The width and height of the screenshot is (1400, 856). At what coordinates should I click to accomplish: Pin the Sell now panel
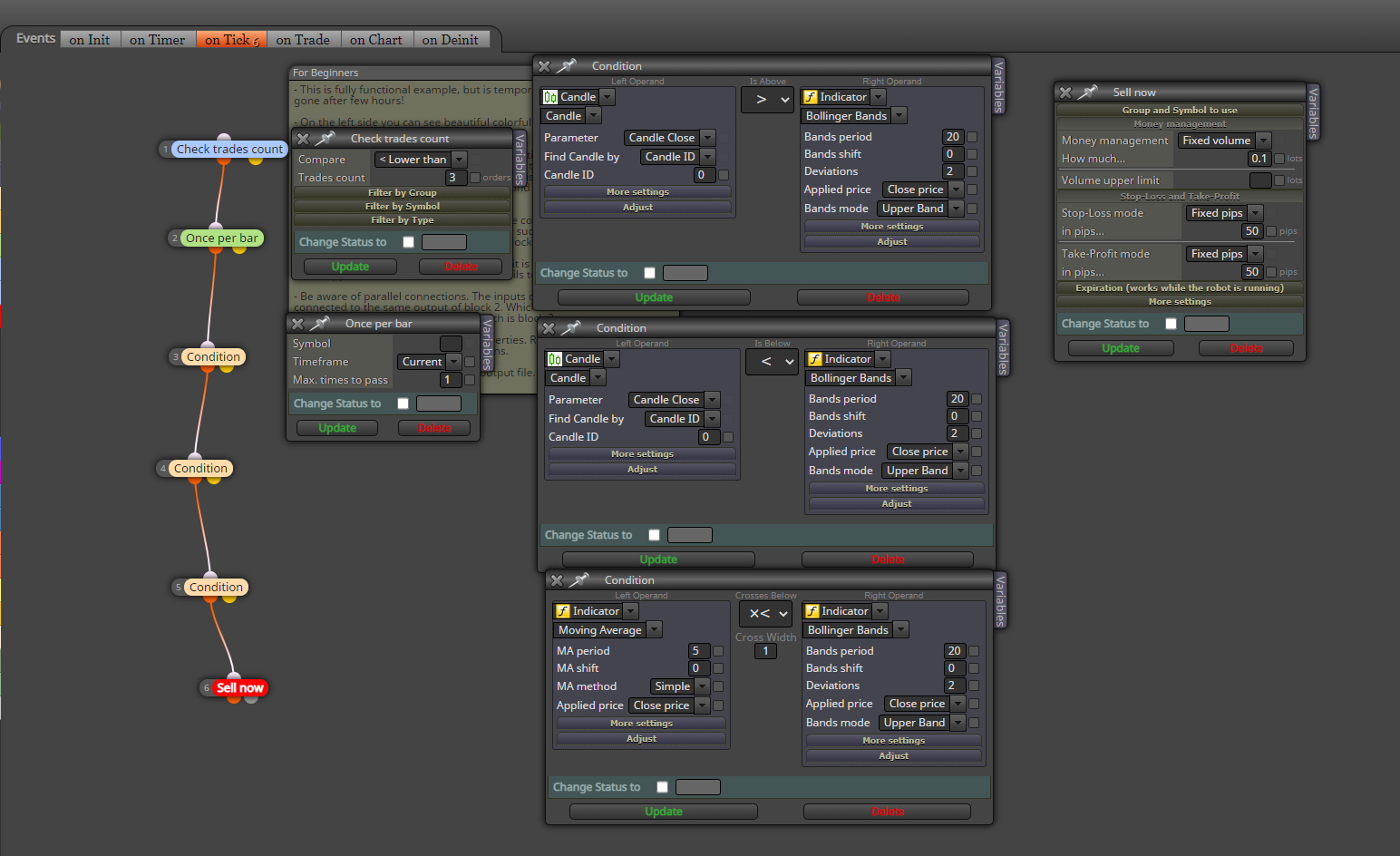[1087, 92]
